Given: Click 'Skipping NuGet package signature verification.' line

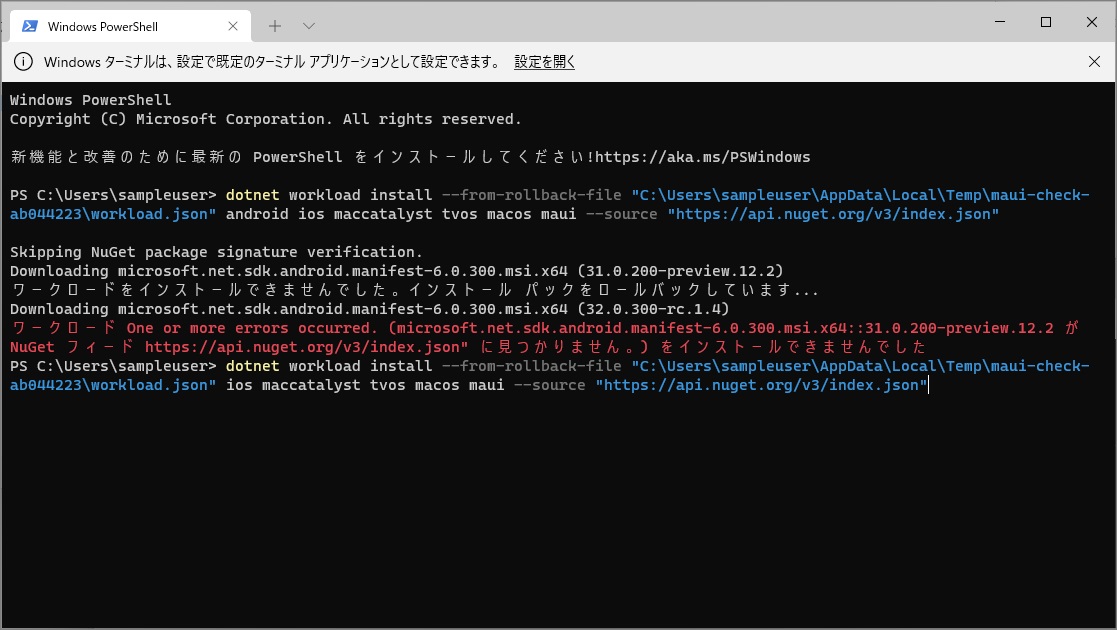Looking at the screenshot, I should 217,252.
